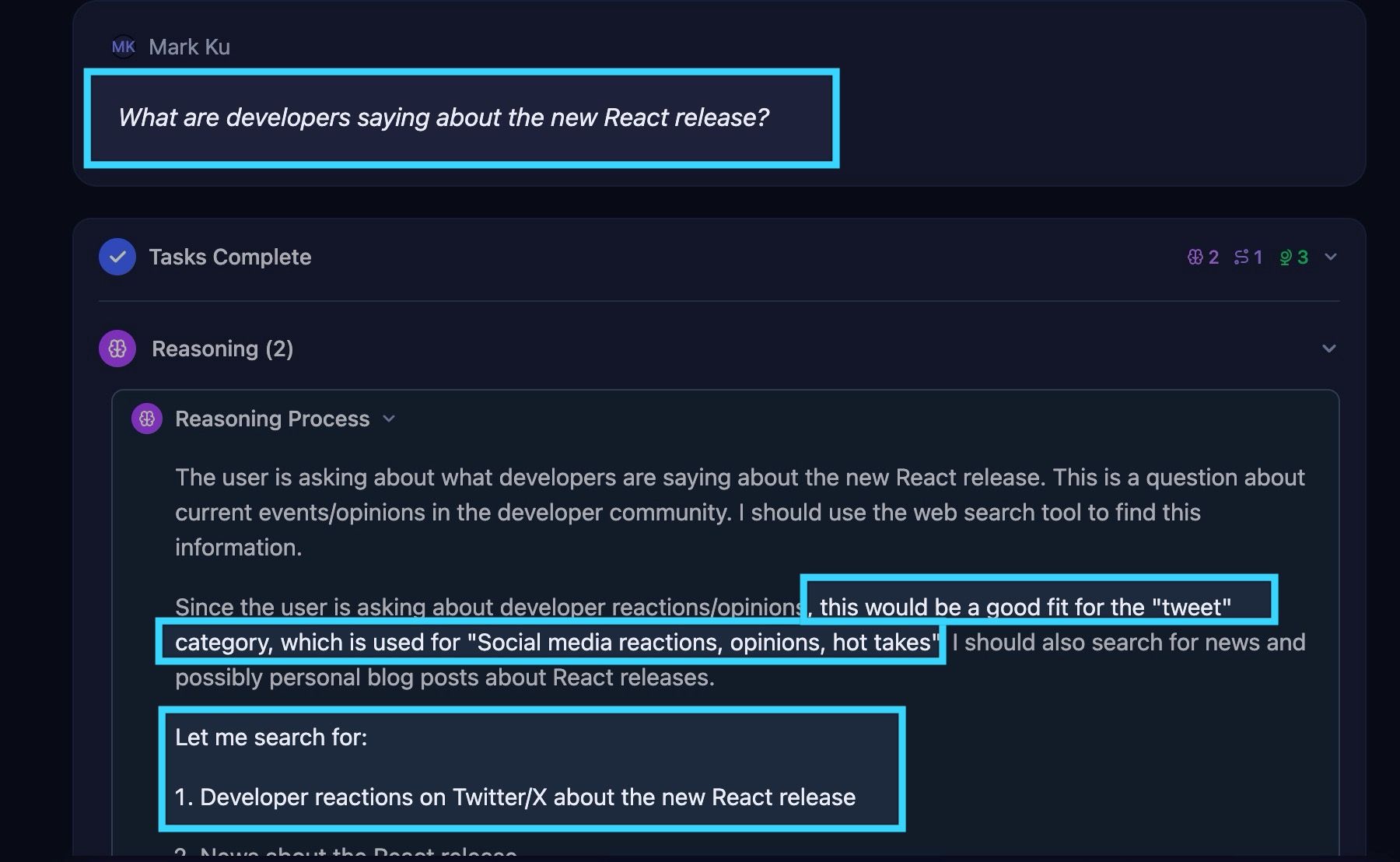Viewport: 1400px width, 862px height.
Task: Collapse the Reasoning (2) section chevron
Action: point(1329,349)
